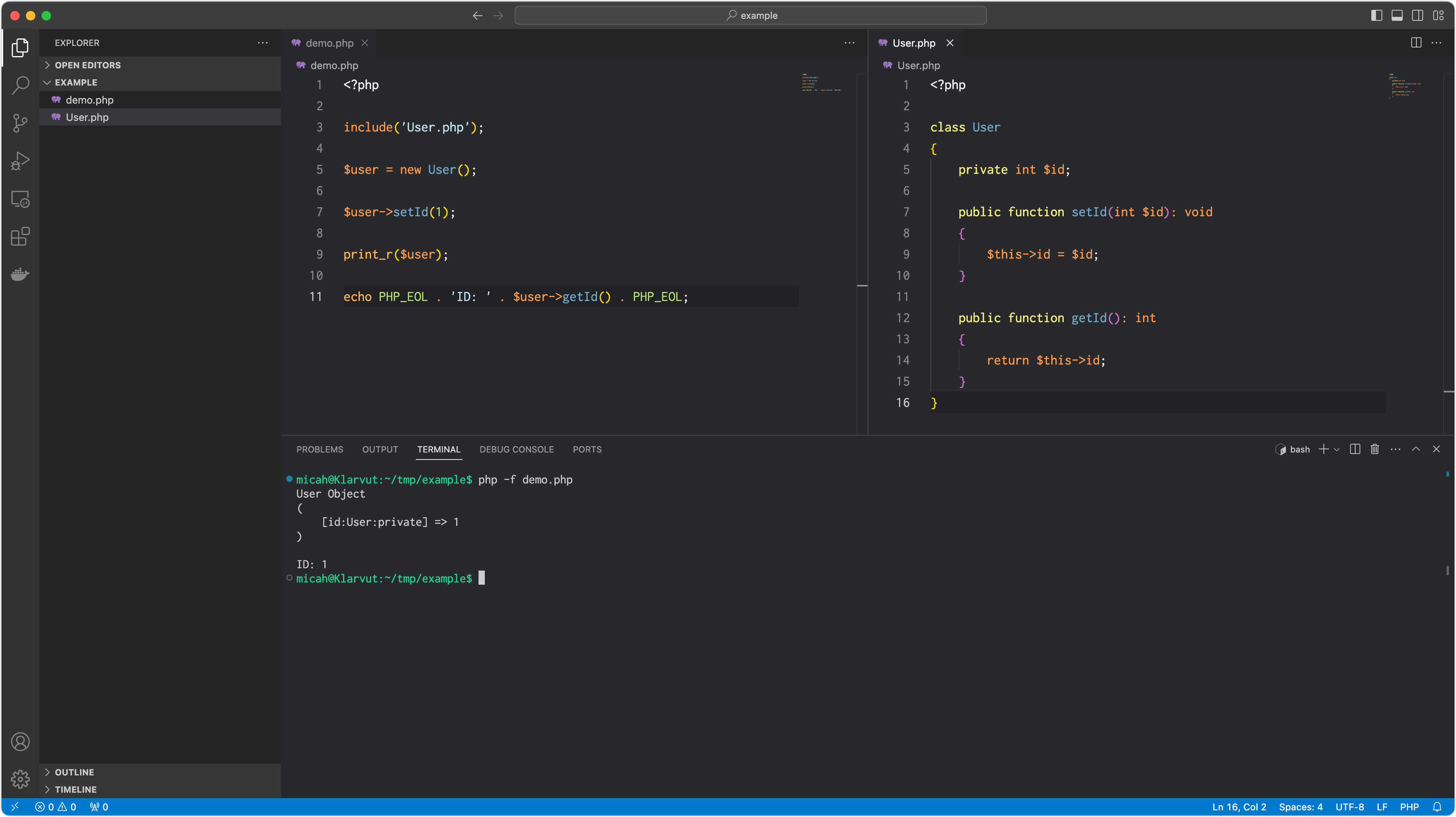This screenshot has width=1456, height=817.
Task: Switch to the DEBUG CONSOLE tab
Action: tap(516, 449)
